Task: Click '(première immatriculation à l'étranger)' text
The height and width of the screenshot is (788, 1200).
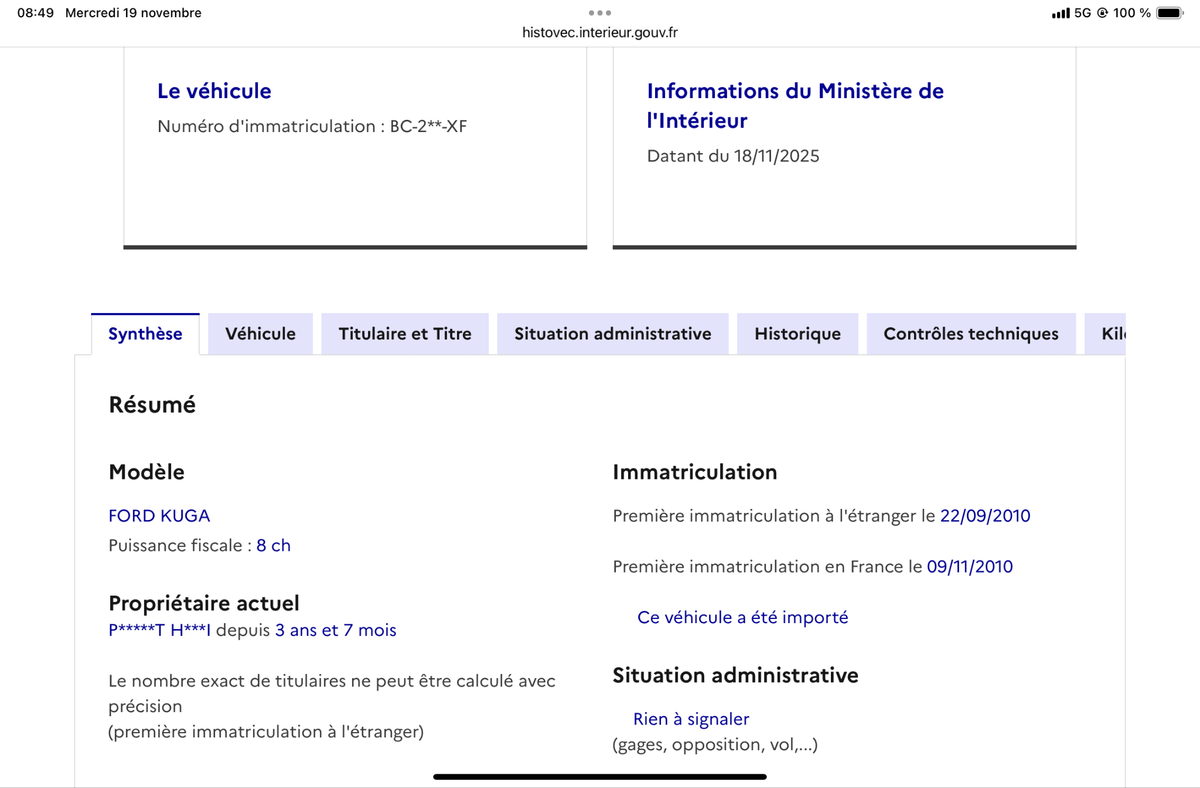Action: click(266, 732)
